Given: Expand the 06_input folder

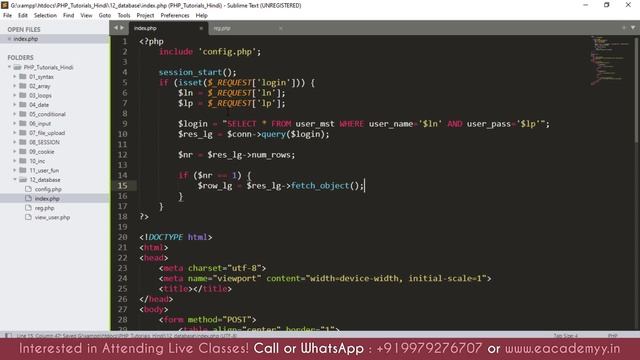Looking at the screenshot, I should click(15, 123).
